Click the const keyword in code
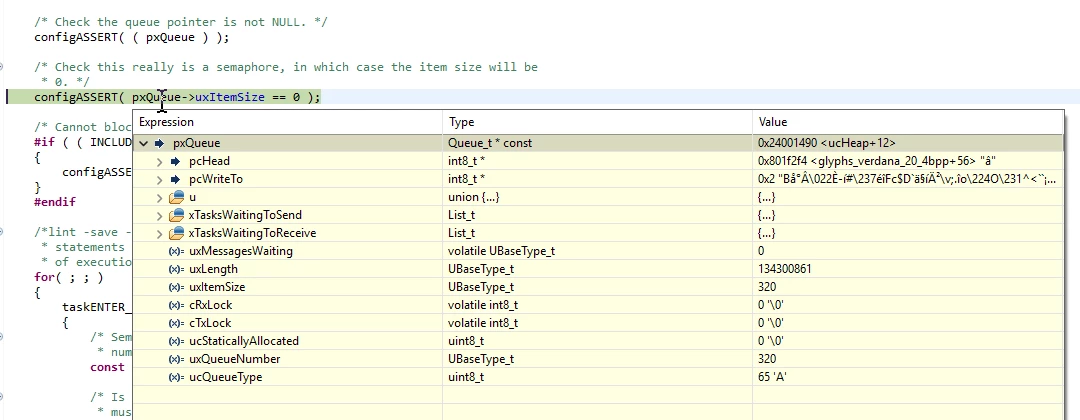The width and height of the screenshot is (1080, 420). point(107,367)
